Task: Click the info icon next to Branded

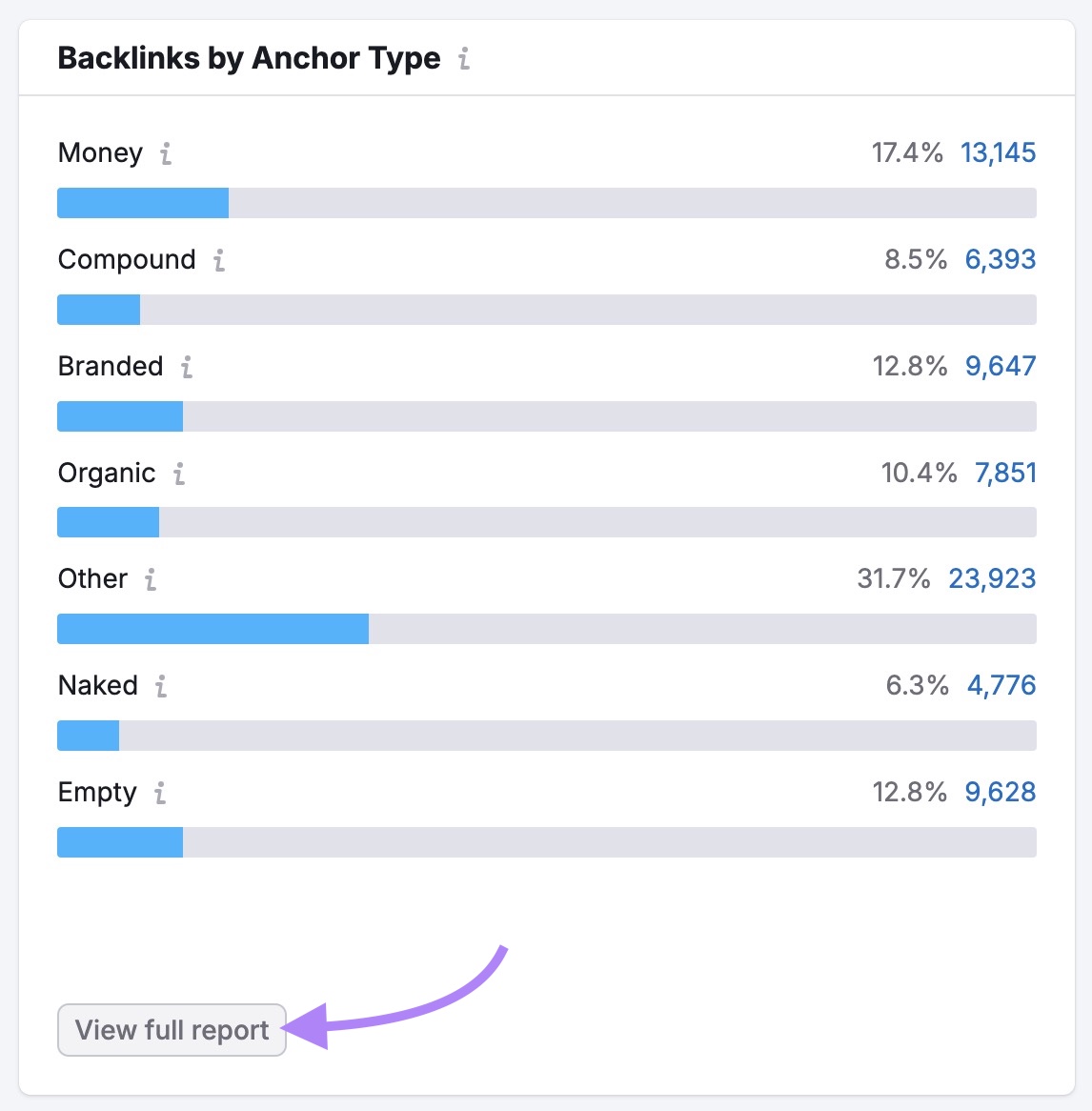Action: coord(187,366)
